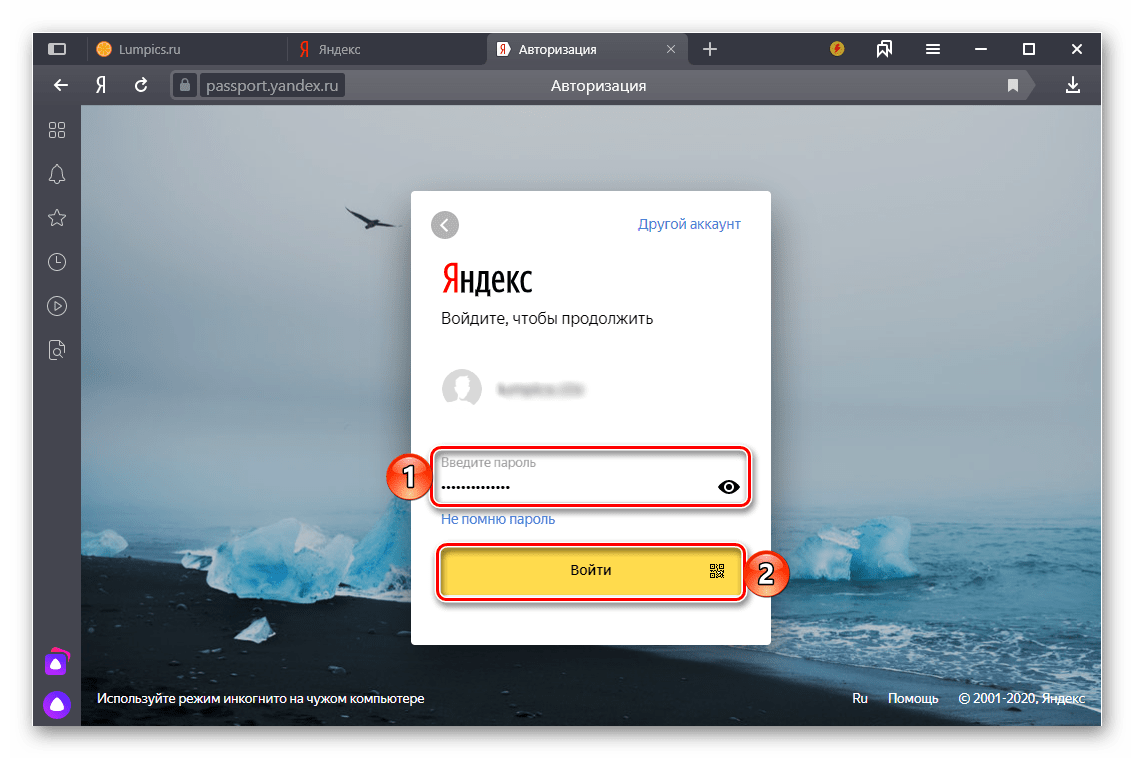Open the browser hamburger menu
1134x758 pixels.
[x=932, y=49]
